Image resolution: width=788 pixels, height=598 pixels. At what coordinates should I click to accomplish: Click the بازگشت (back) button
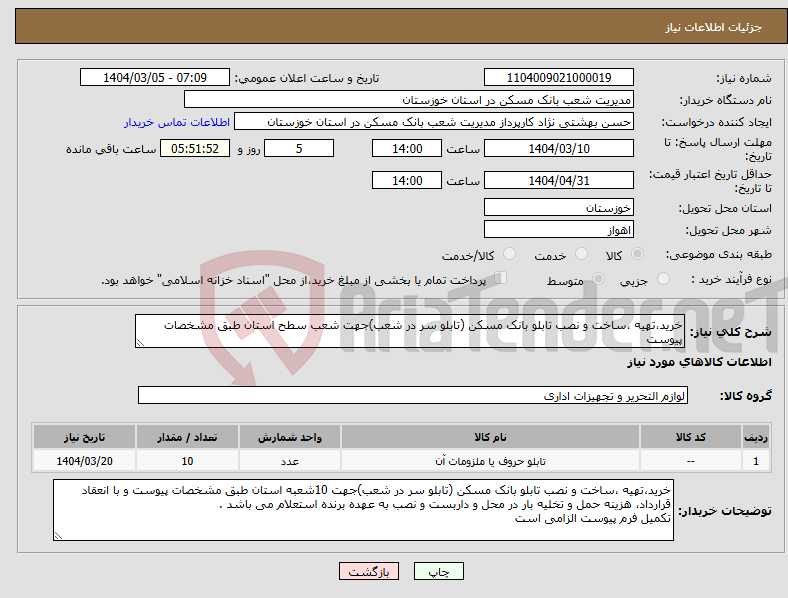[x=369, y=571]
